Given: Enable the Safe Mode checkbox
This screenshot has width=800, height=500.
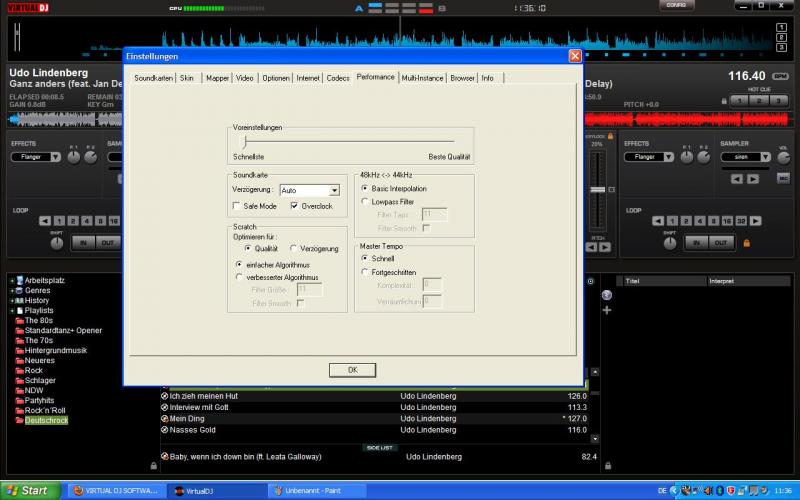Looking at the screenshot, I should (x=236, y=206).
